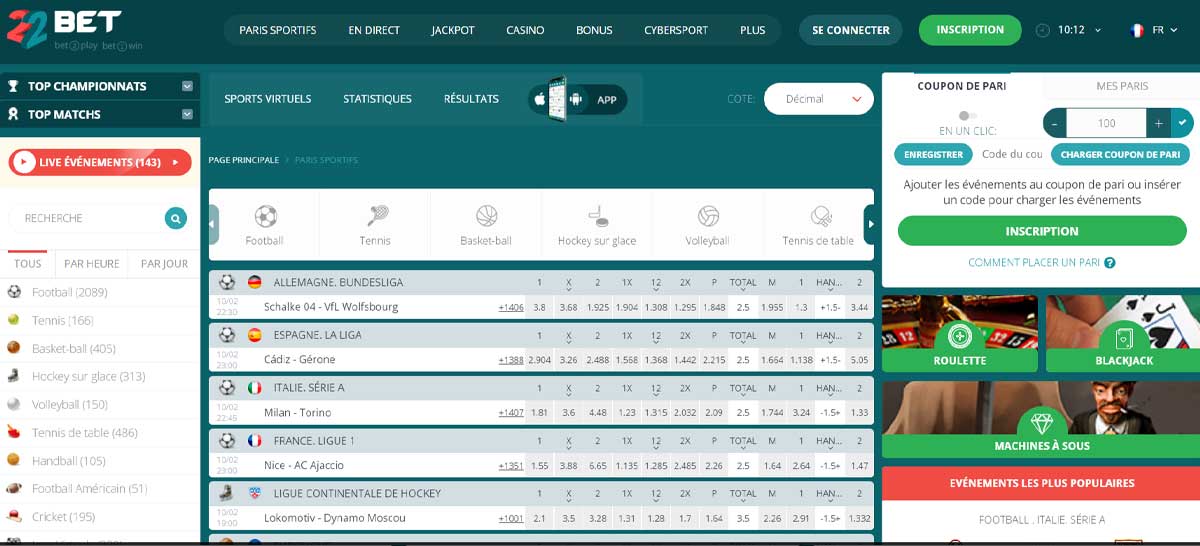This screenshot has width=1200, height=546.
Task: Click the clock icon near 10:12
Action: point(1043,30)
